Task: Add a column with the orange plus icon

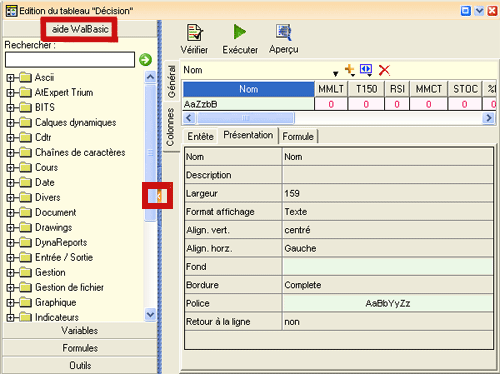Action: click(x=349, y=70)
